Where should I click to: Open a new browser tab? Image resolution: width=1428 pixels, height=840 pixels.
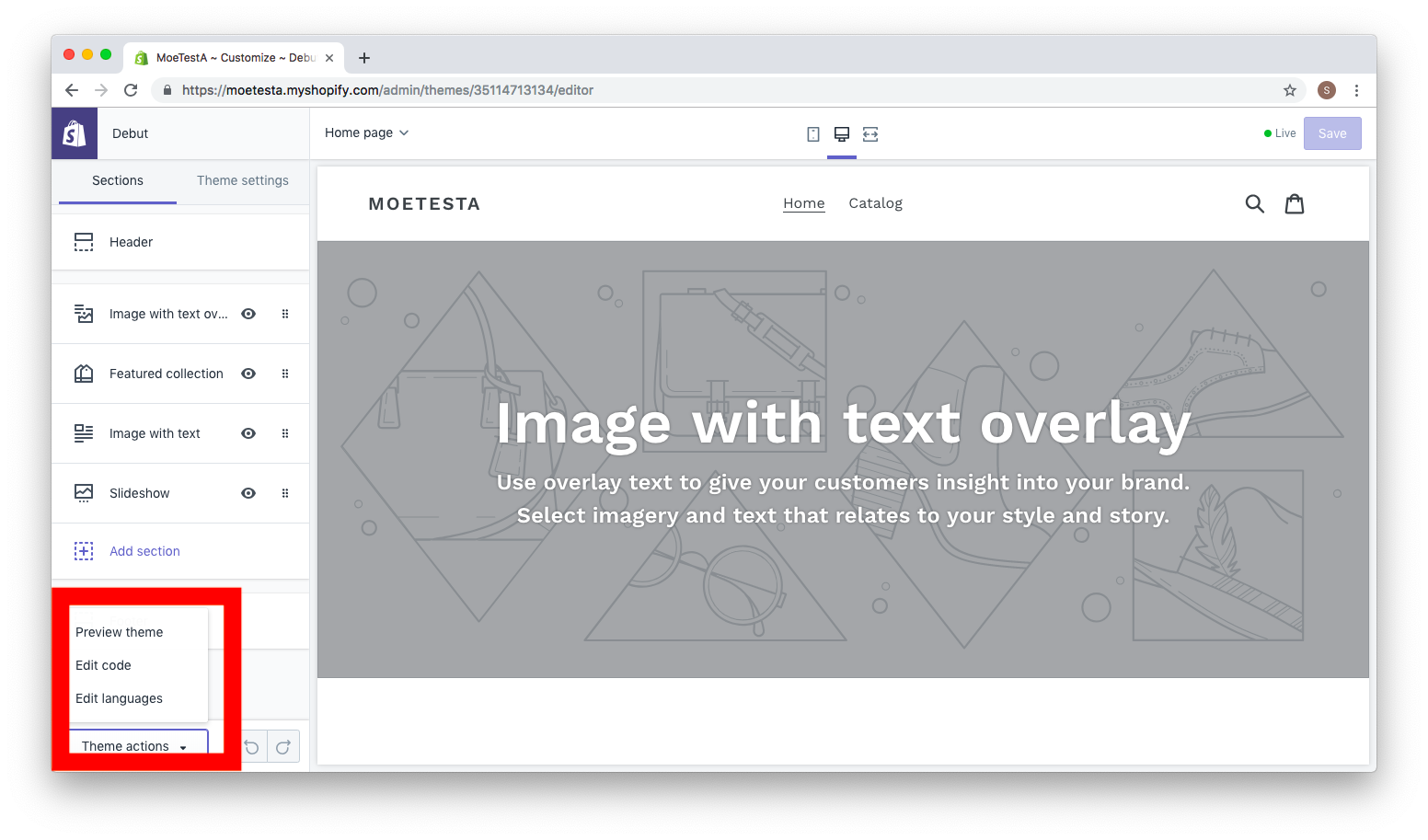point(364,58)
